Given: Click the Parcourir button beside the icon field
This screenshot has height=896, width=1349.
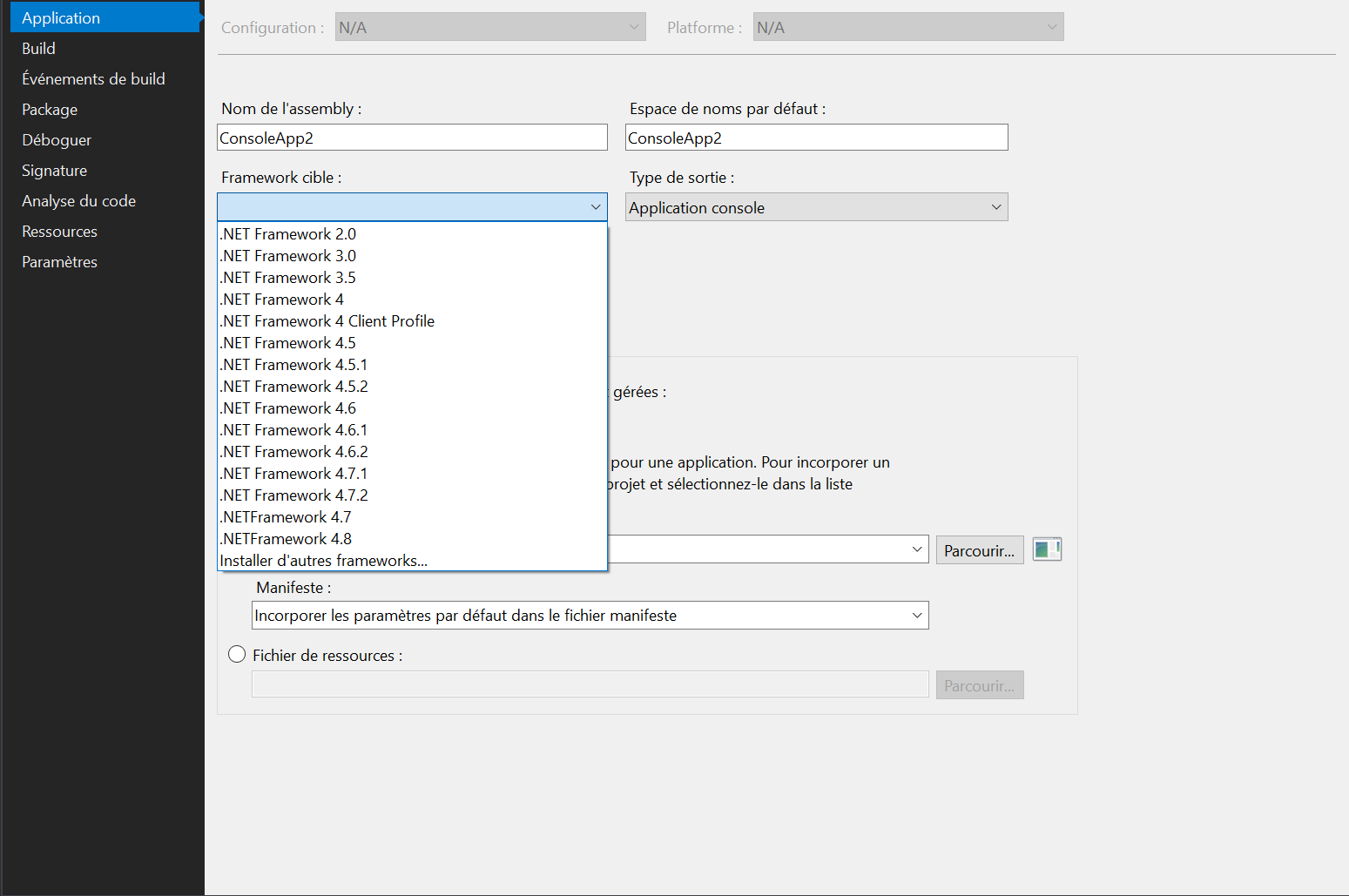Looking at the screenshot, I should point(979,549).
